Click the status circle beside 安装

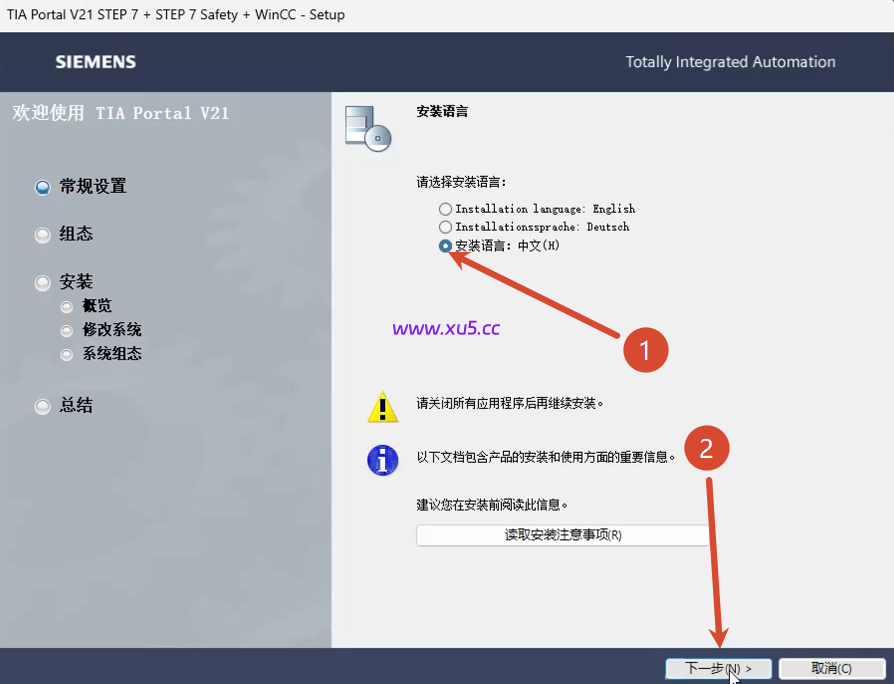[x=42, y=281]
